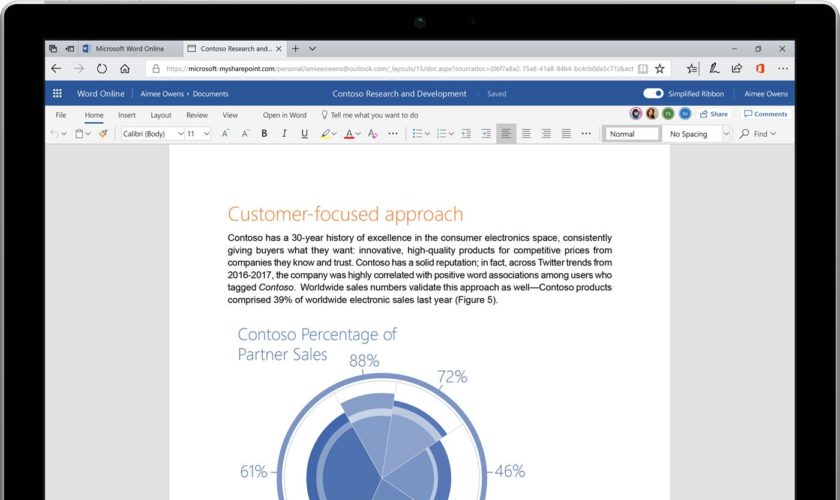Open browser settings and more ellipsis
Viewport: 840px width, 500px height.
(783, 69)
